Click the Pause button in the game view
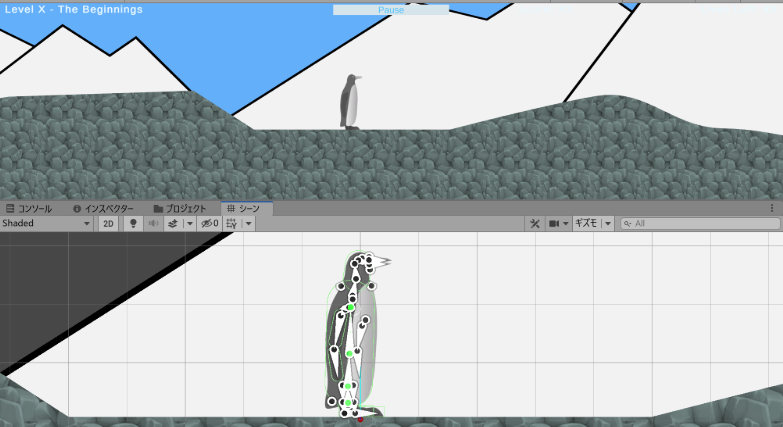Viewport: 783px width, 427px height. pyautogui.click(x=391, y=10)
